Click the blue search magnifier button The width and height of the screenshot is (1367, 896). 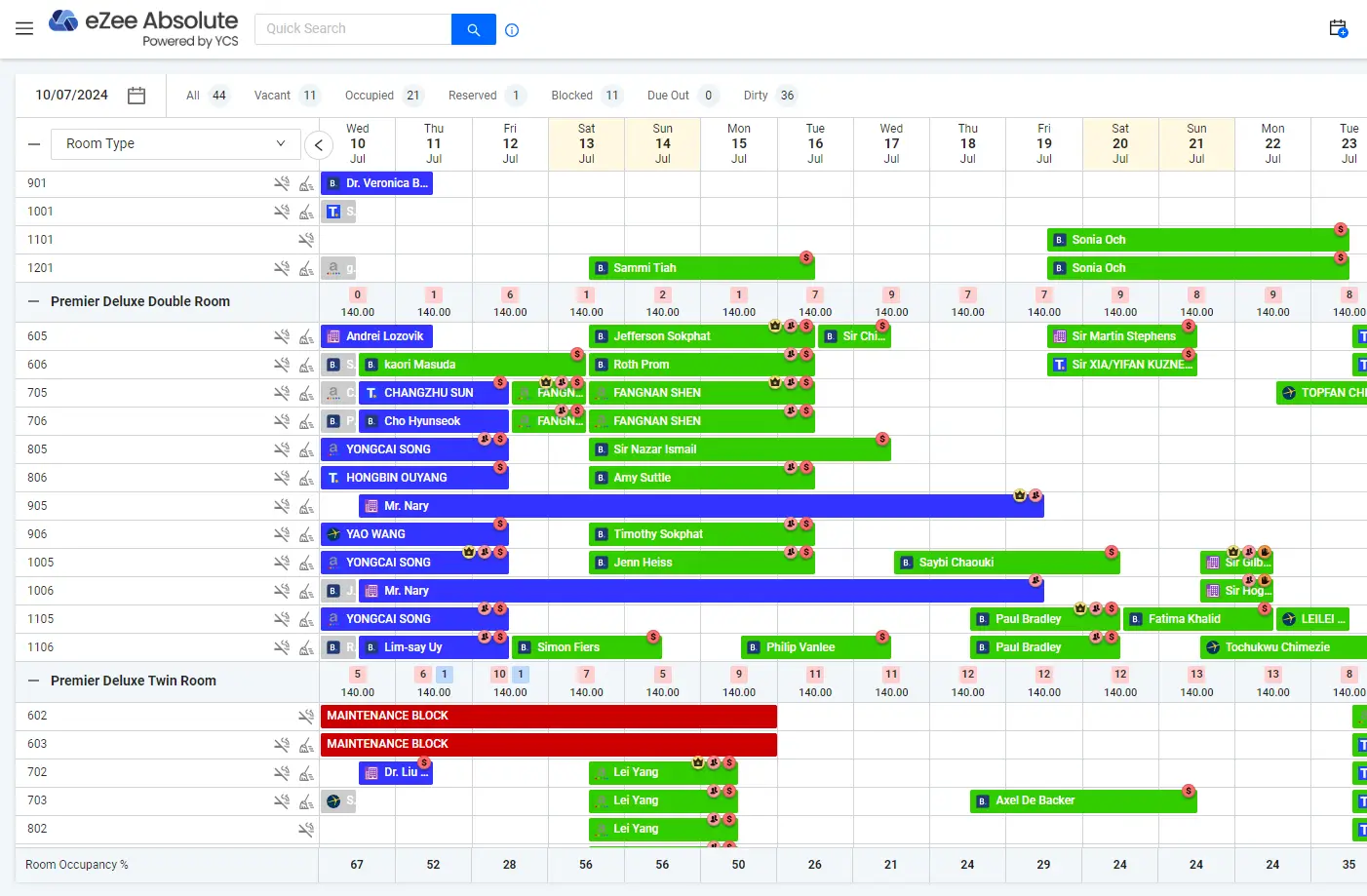pos(474,29)
